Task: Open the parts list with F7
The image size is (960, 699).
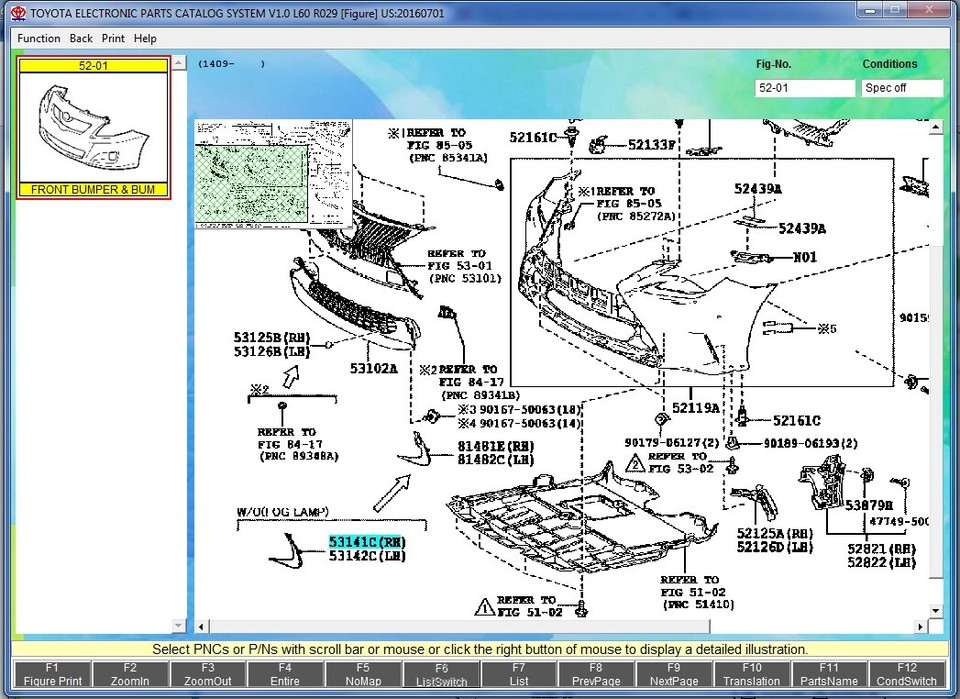Action: pyautogui.click(x=518, y=674)
